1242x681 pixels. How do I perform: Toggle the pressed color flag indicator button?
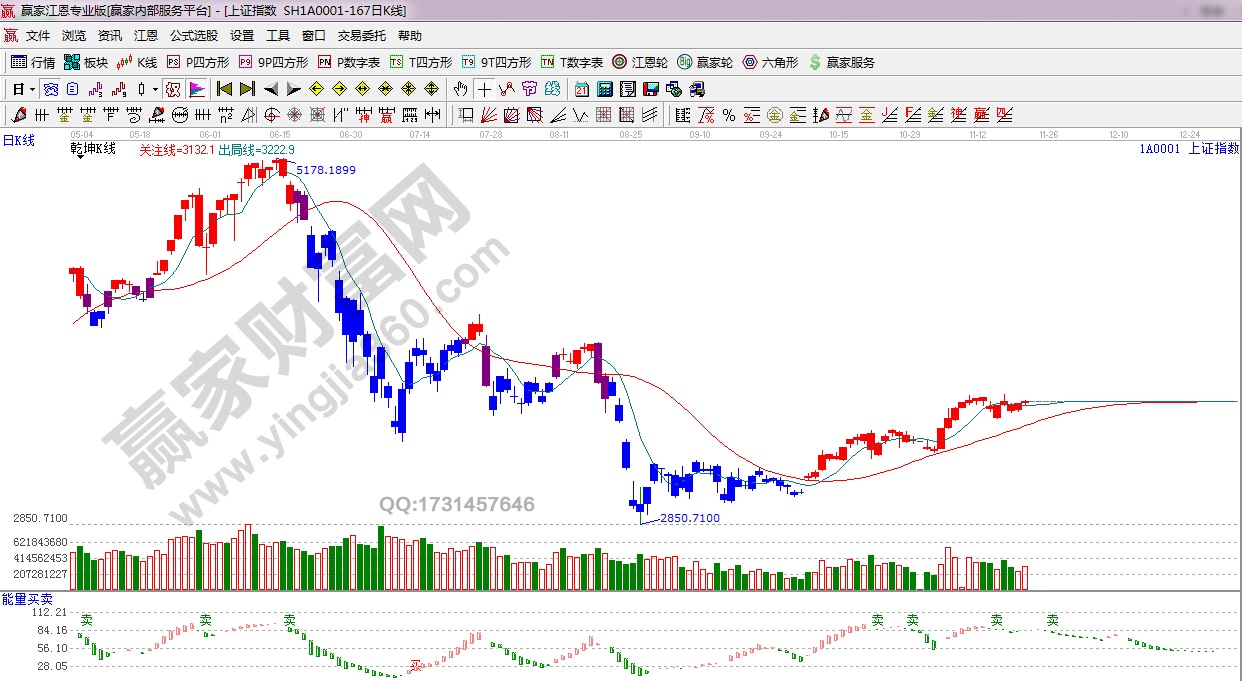click(196, 88)
